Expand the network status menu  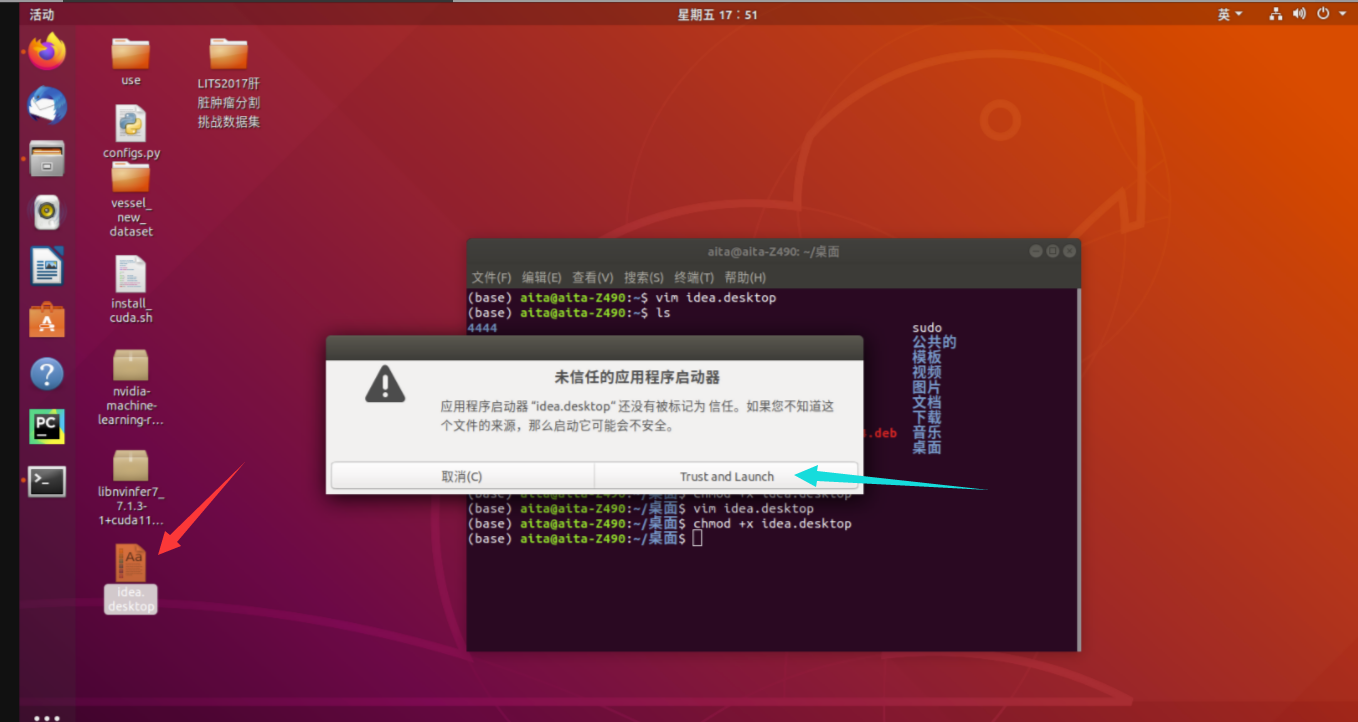(x=1273, y=13)
